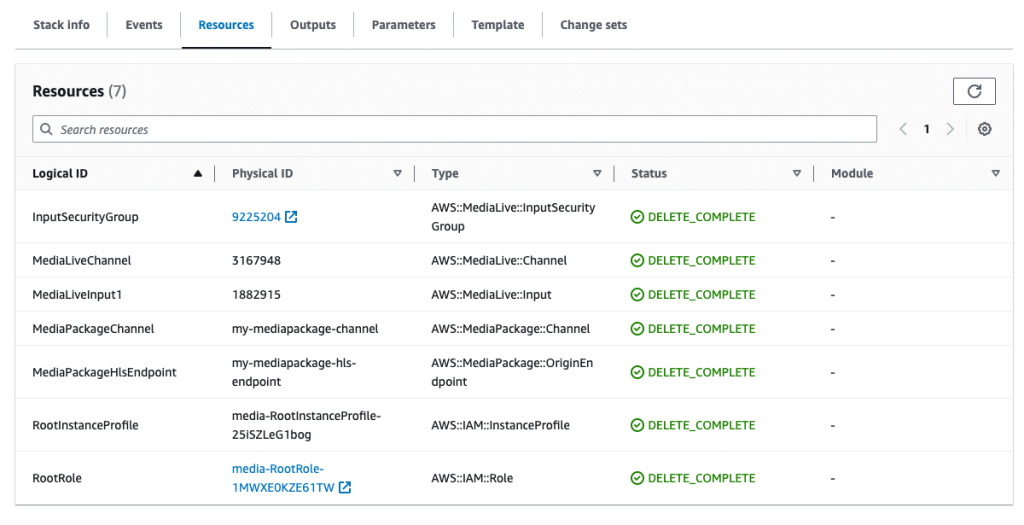
Task: Open the Template tab
Action: [x=498, y=25]
